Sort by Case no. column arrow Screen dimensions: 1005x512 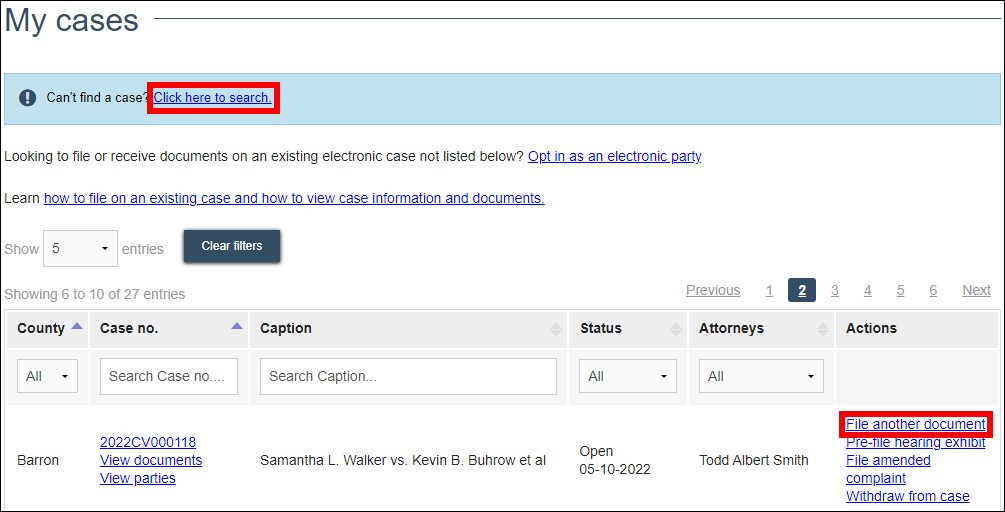click(x=237, y=327)
